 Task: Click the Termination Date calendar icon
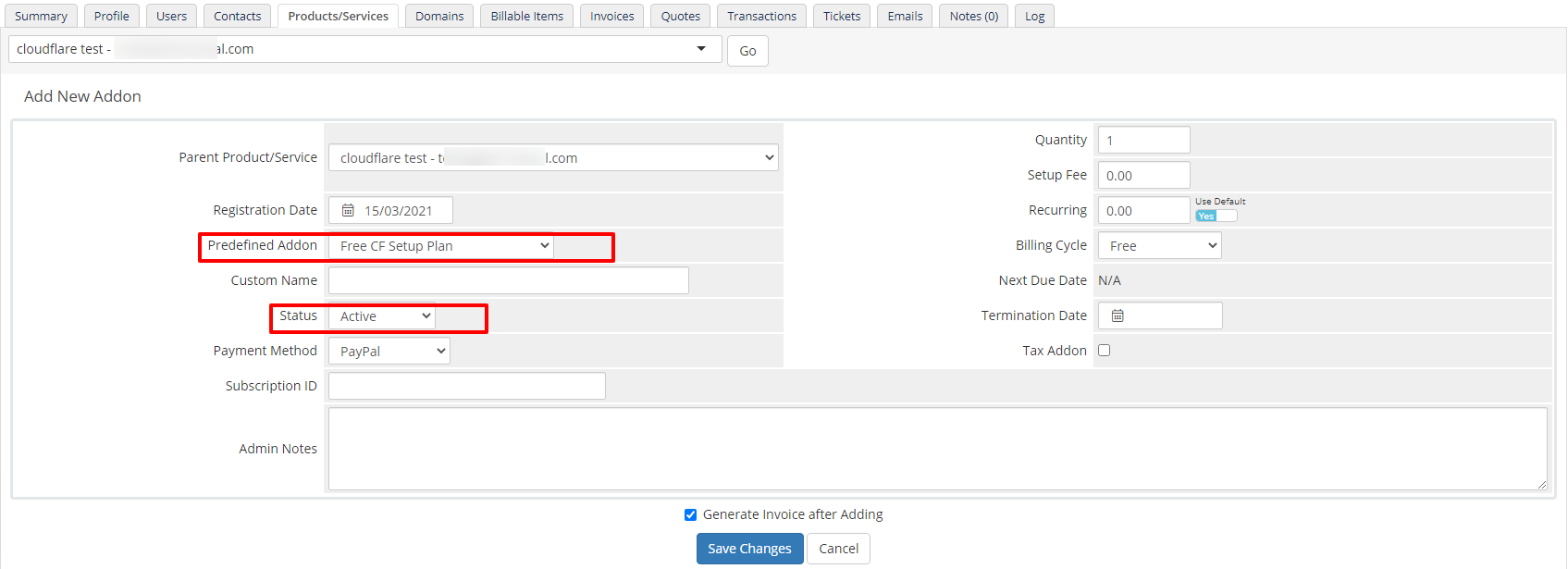tap(1117, 316)
